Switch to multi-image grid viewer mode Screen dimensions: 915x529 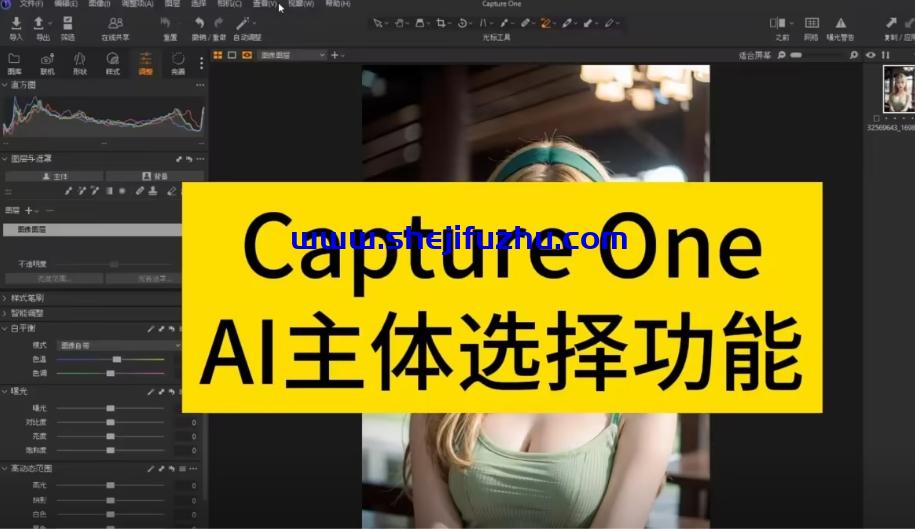(218, 55)
